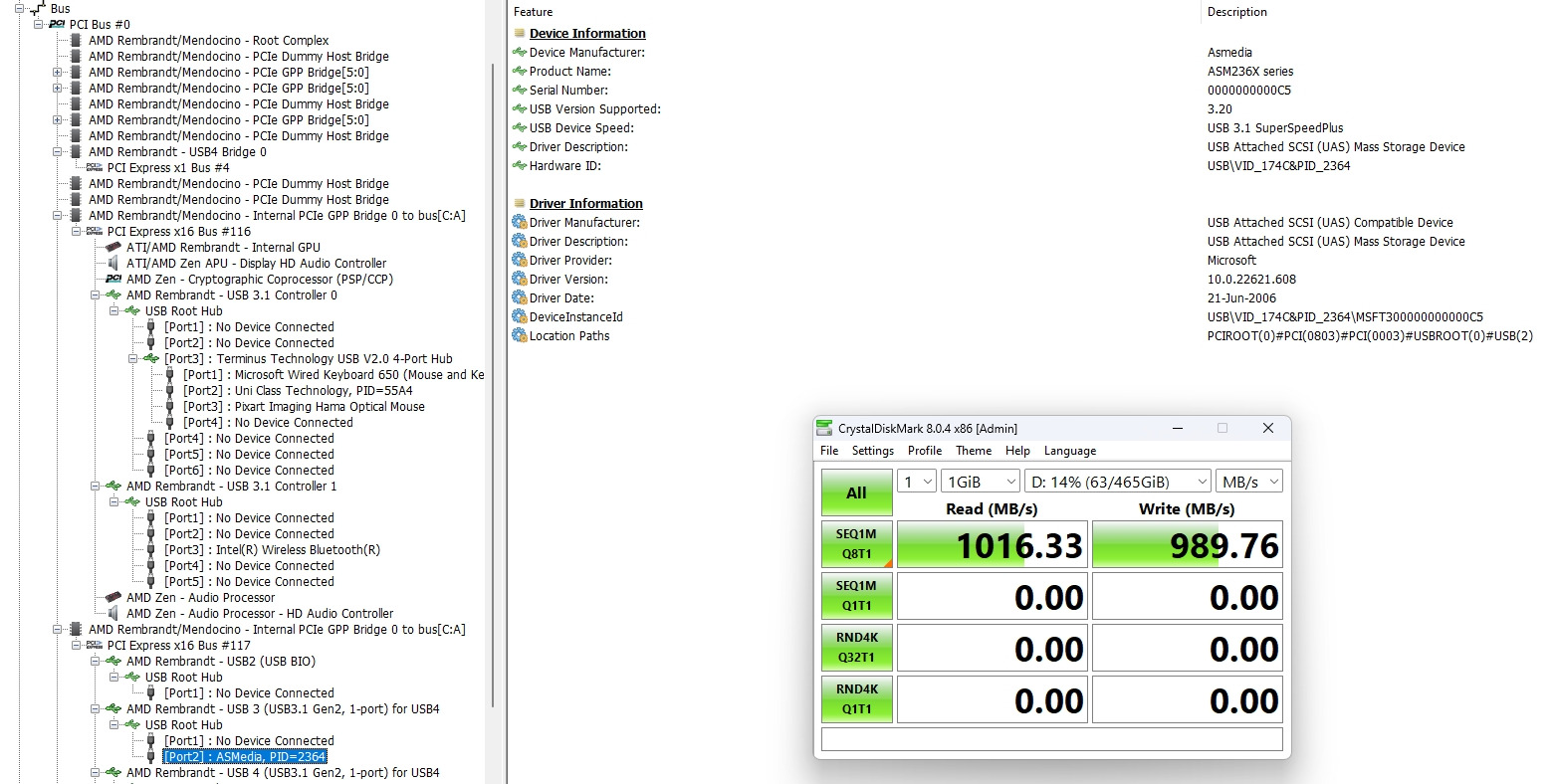Run the SEQ1M Q8T1 test

(x=856, y=544)
